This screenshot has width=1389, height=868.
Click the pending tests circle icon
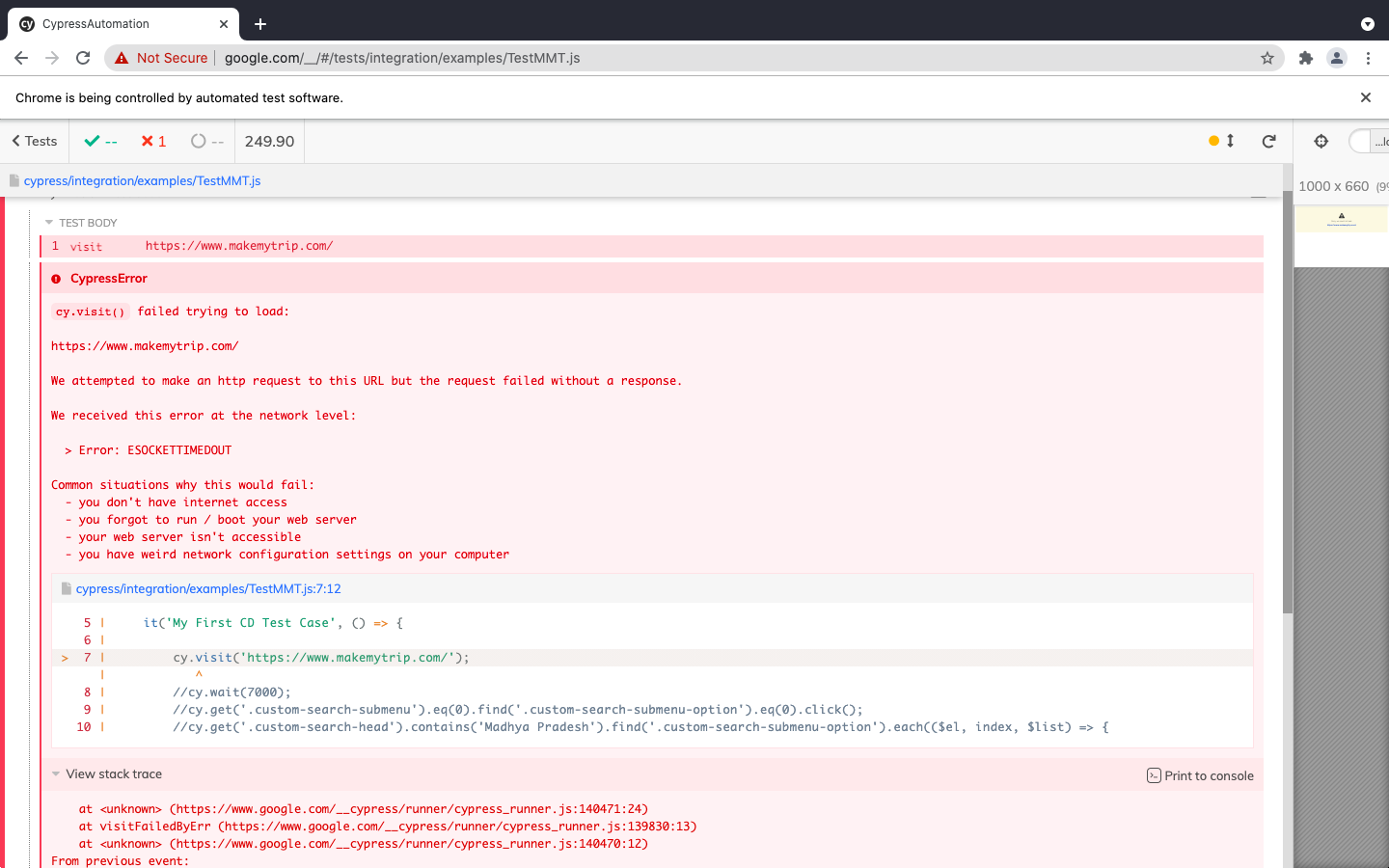point(198,141)
